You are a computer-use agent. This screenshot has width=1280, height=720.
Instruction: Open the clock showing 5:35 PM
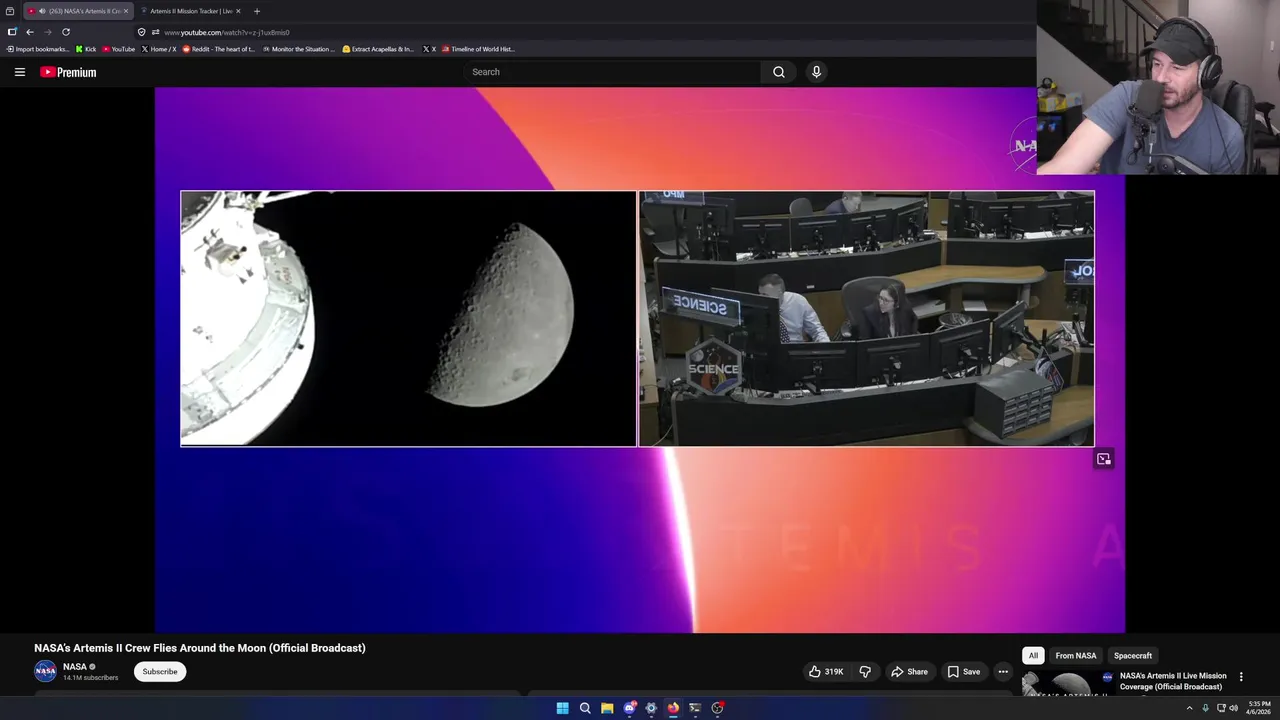(1259, 708)
